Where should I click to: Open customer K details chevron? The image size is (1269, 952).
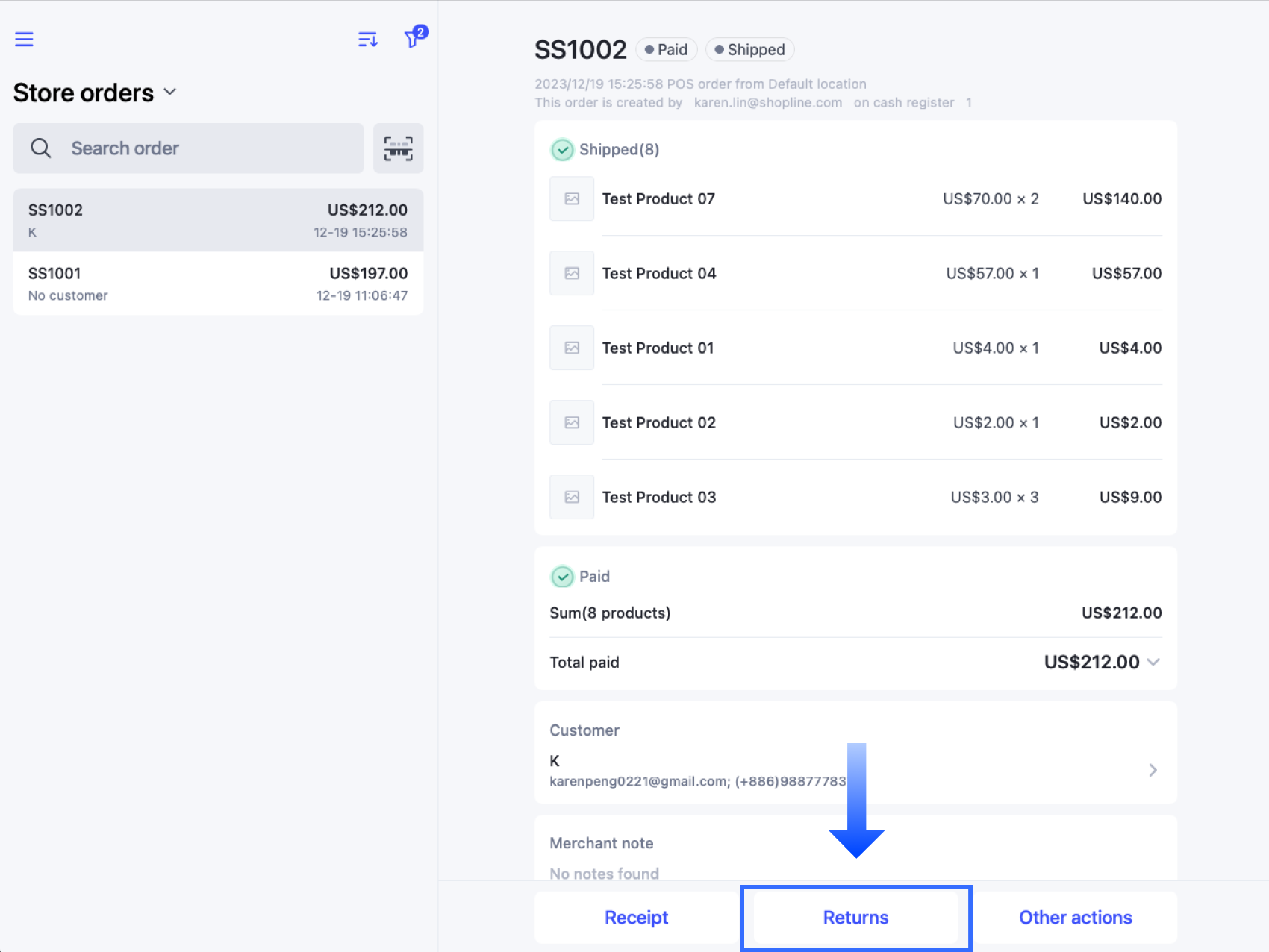tap(1153, 770)
